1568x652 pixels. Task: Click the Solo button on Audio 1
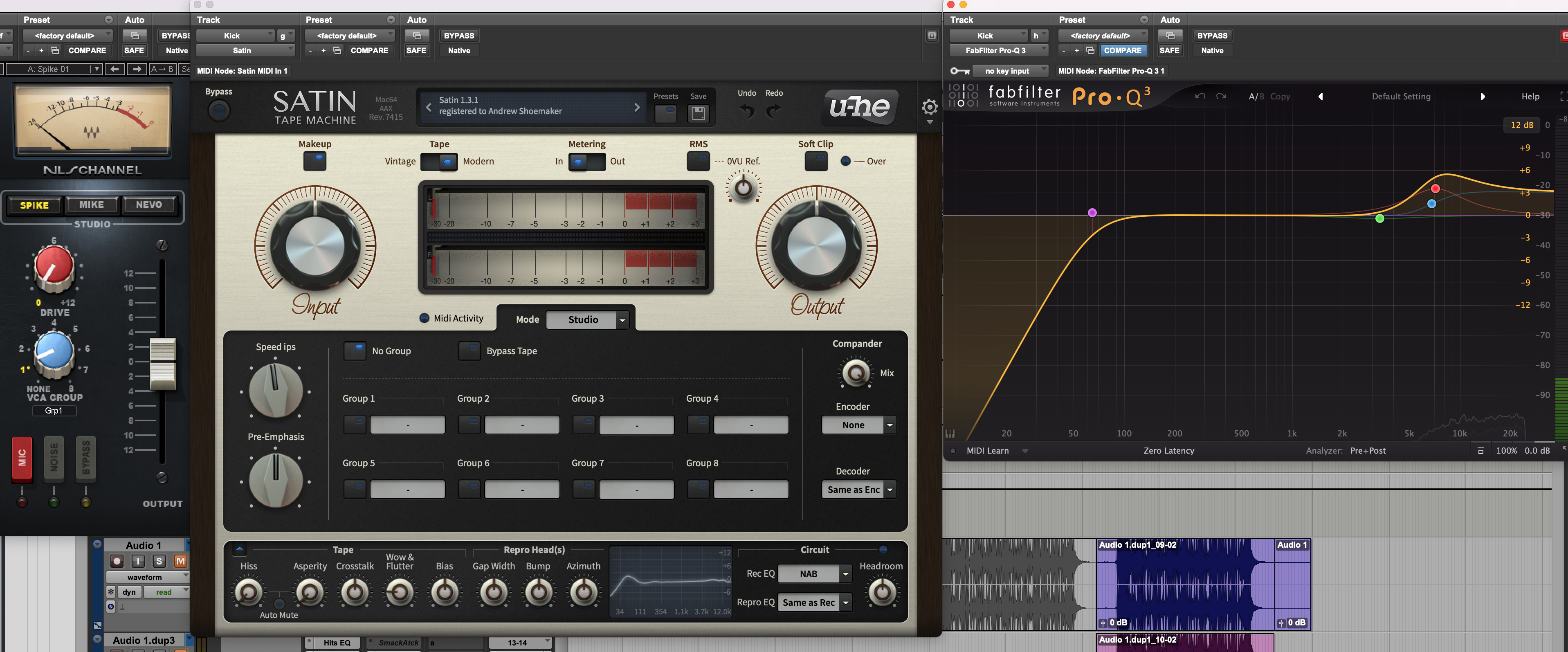coord(159,561)
